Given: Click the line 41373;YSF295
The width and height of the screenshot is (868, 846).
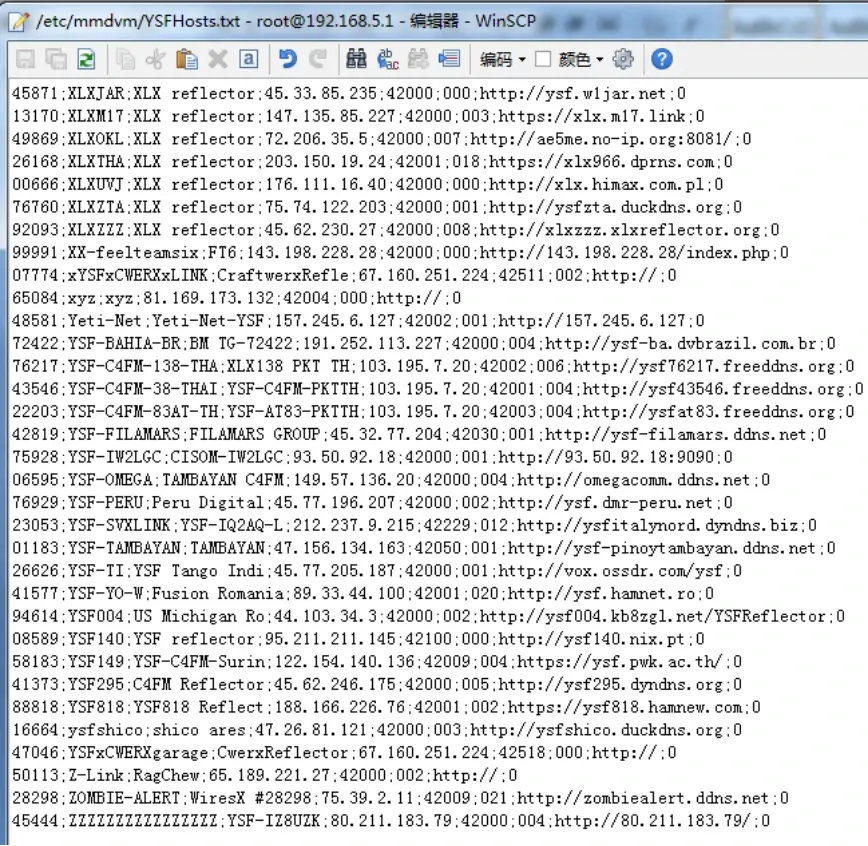Looking at the screenshot, I should coord(377,684).
